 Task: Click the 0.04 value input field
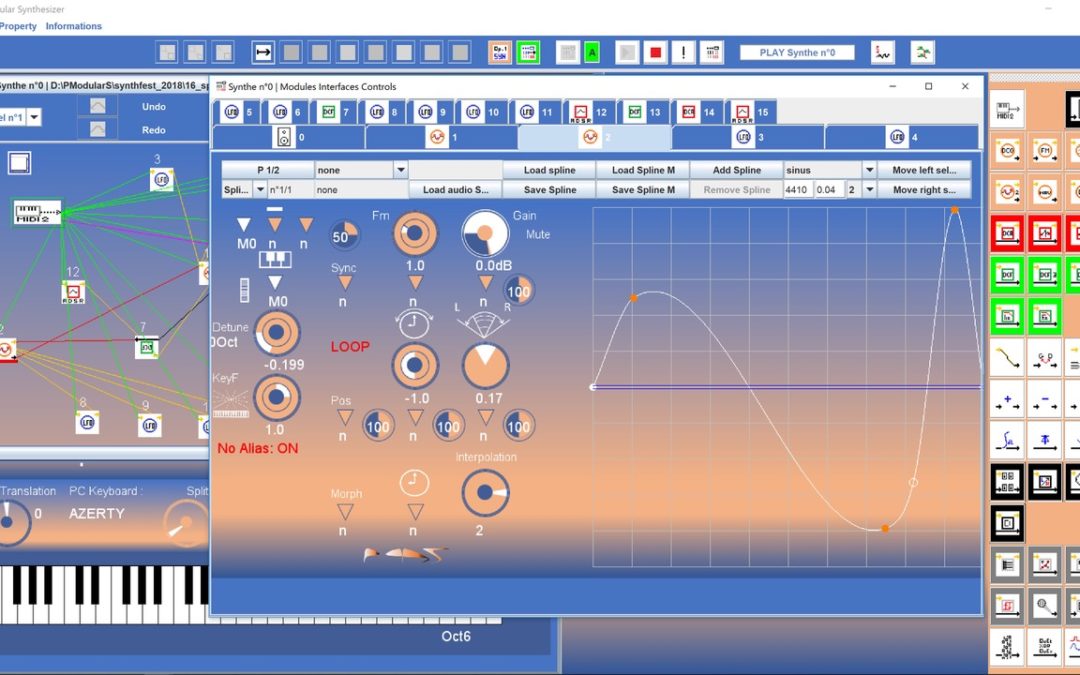point(829,189)
